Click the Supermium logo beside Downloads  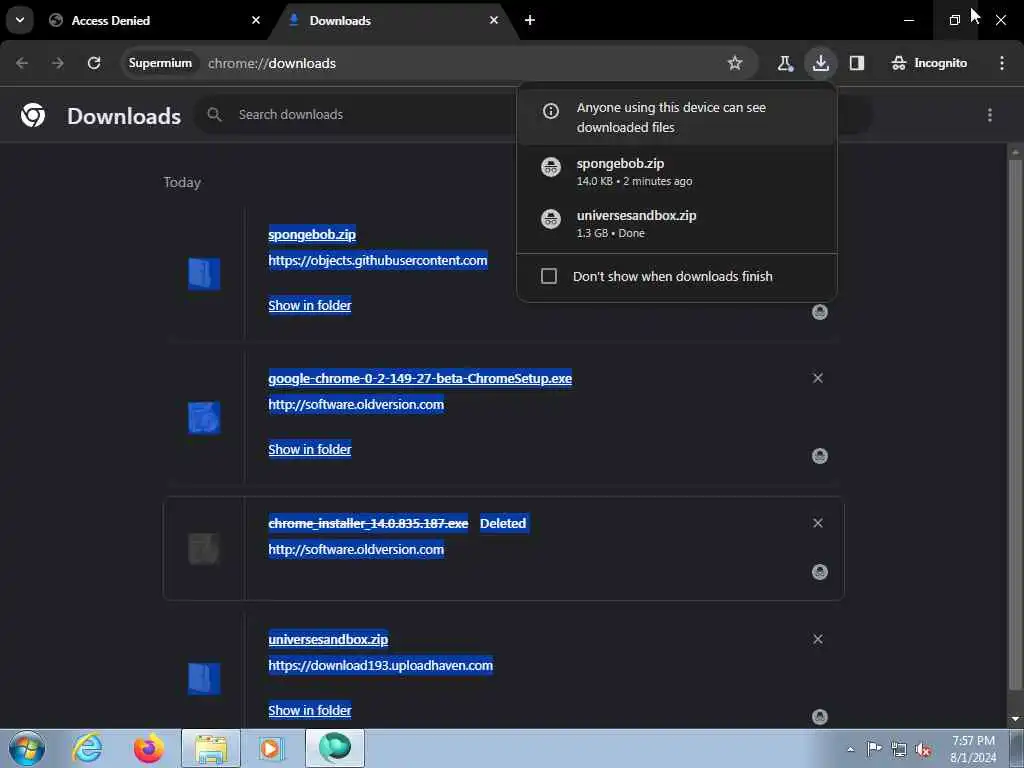(33, 115)
